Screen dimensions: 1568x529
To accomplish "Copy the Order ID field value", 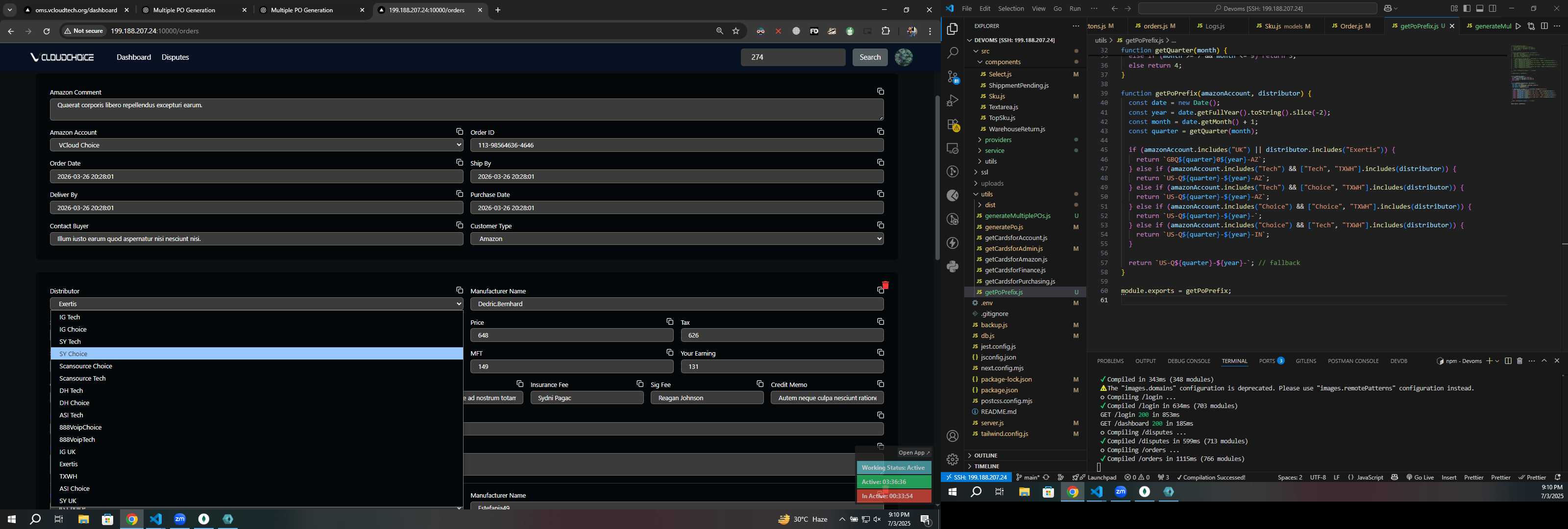I will [x=880, y=131].
